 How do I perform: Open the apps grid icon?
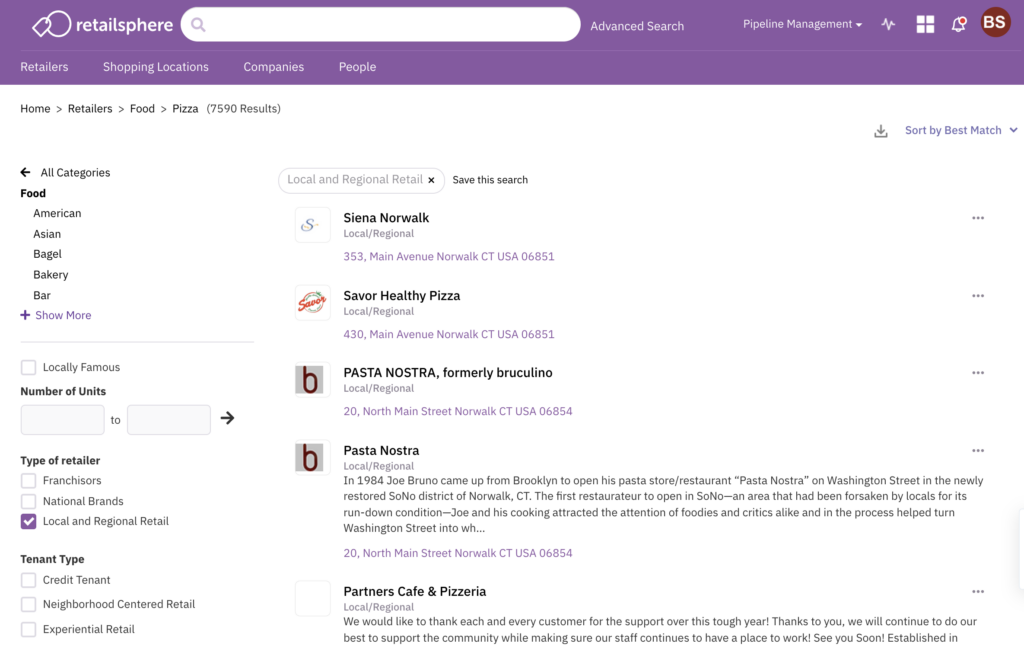pos(925,24)
